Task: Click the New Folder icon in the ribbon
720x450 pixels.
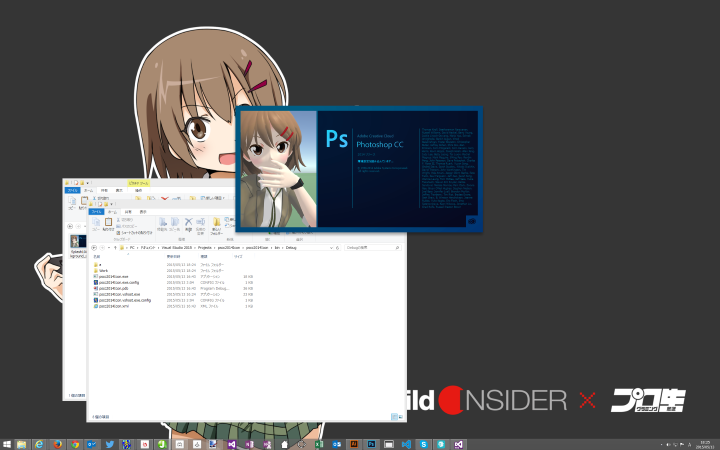Action: coord(215,223)
